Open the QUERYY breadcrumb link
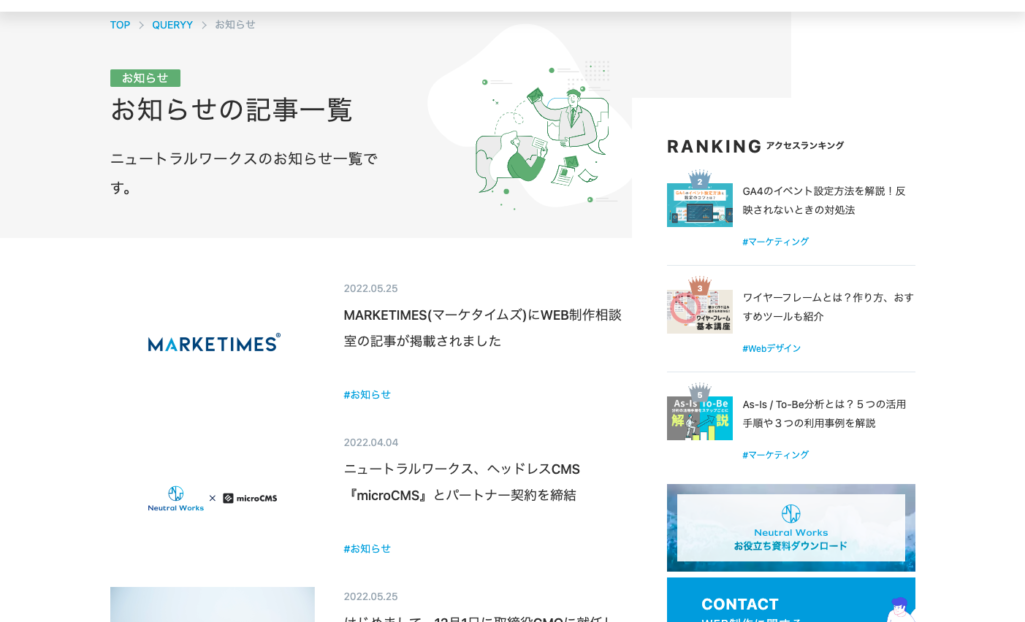 (172, 24)
